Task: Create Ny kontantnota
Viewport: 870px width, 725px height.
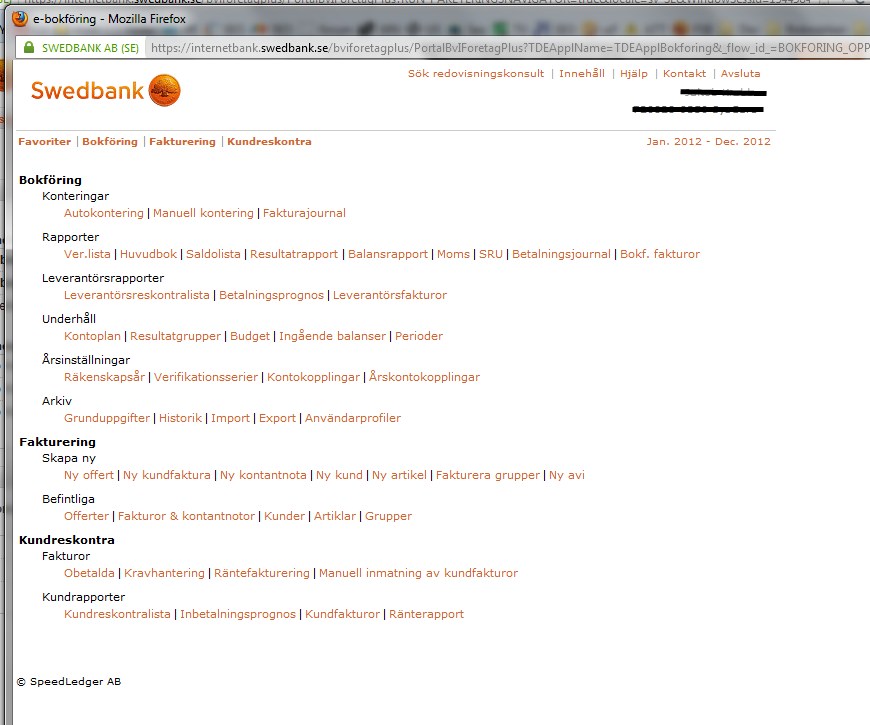Action: (x=263, y=475)
